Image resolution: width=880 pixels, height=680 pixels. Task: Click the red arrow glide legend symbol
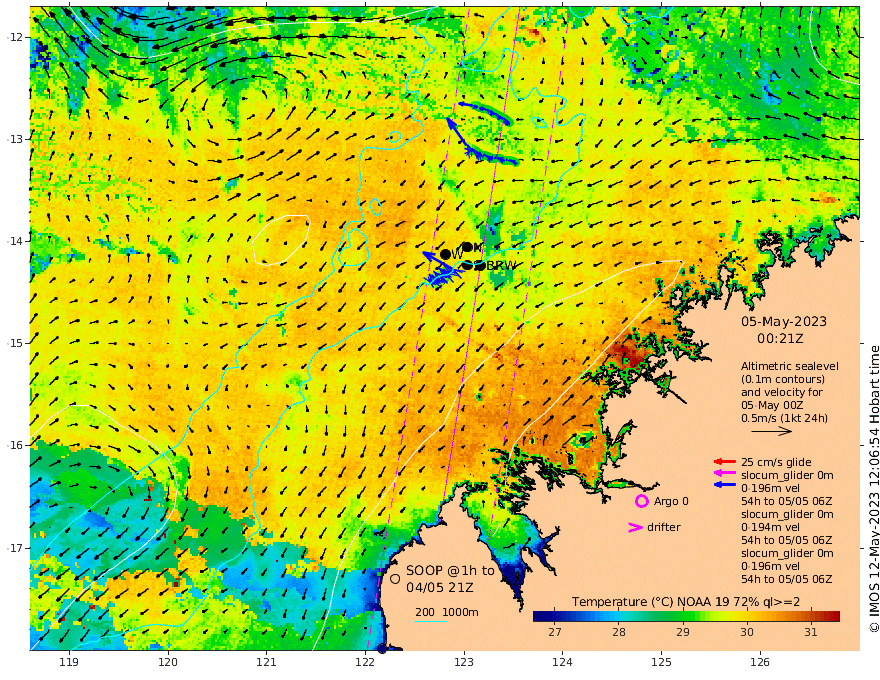pyautogui.click(x=725, y=462)
